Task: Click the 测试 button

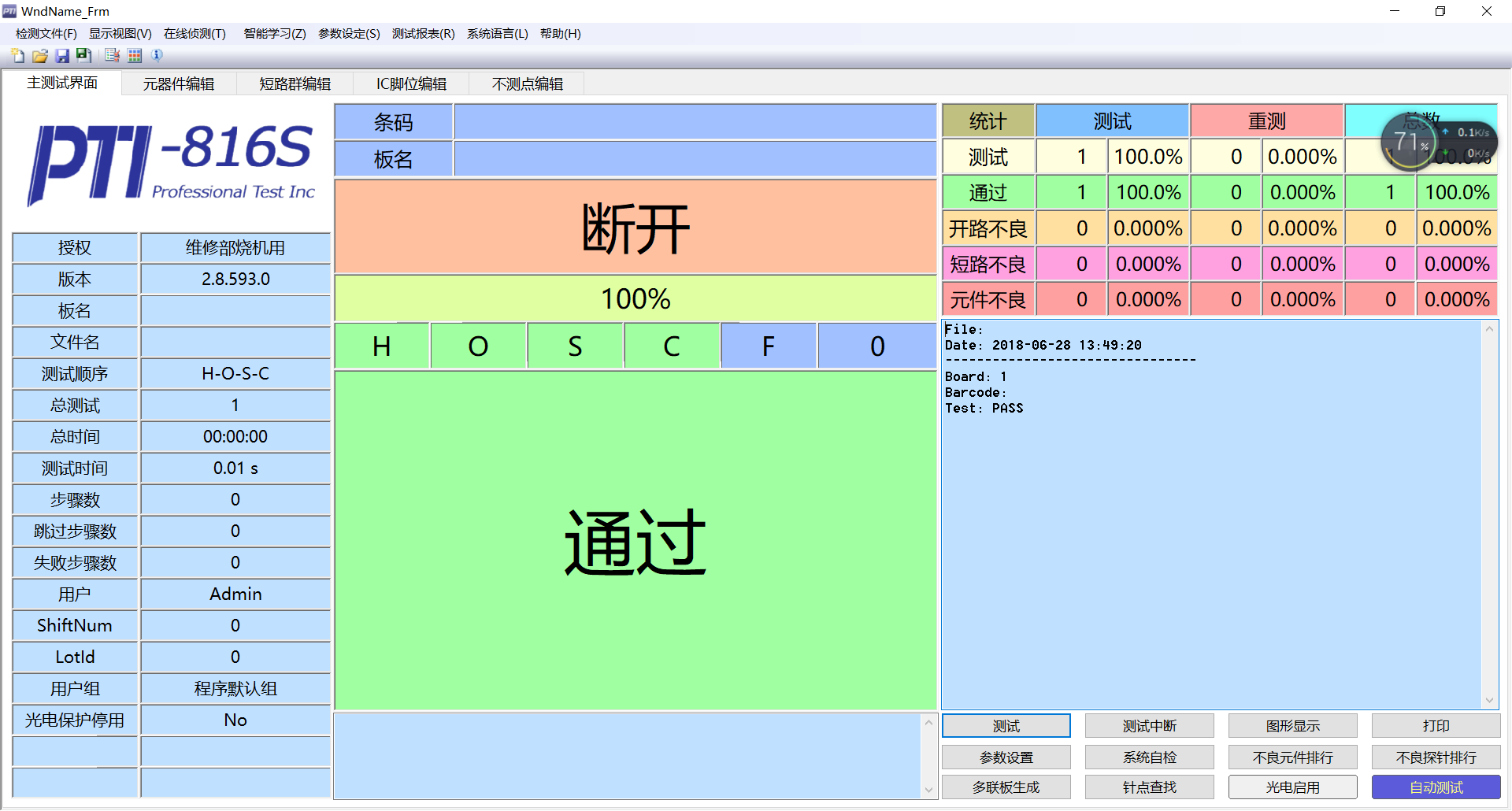Action: click(1006, 726)
